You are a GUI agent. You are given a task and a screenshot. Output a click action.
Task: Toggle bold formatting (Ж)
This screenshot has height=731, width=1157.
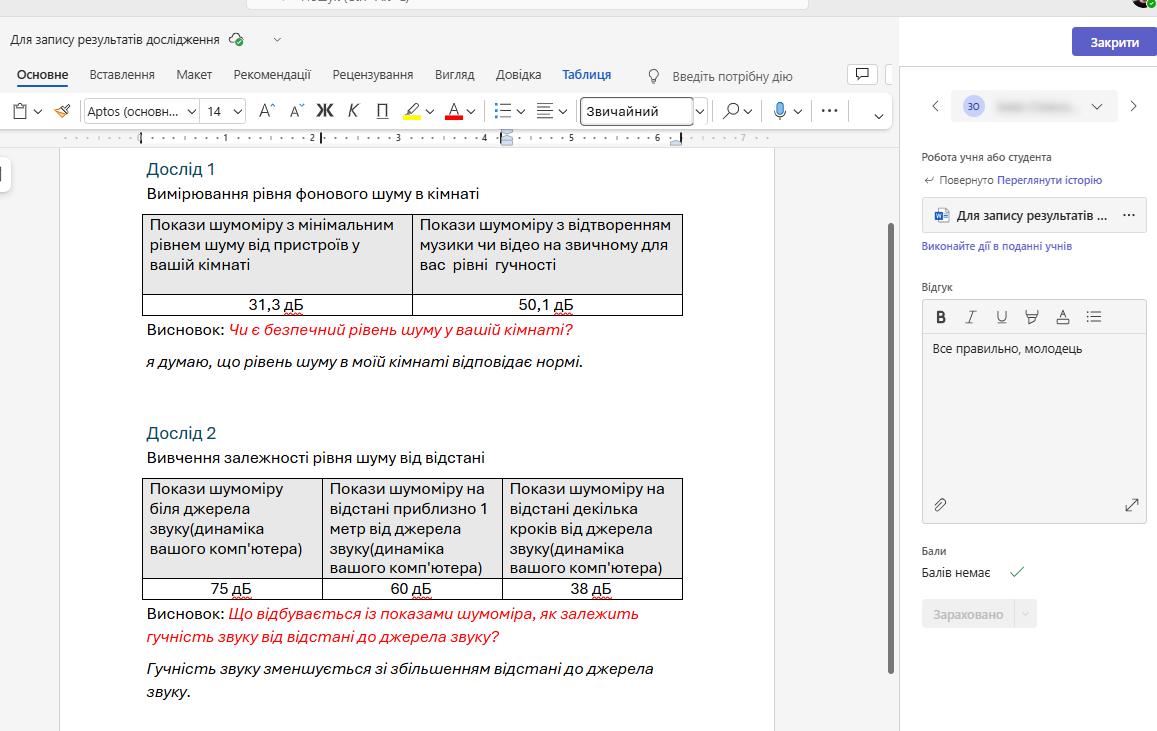[325, 111]
